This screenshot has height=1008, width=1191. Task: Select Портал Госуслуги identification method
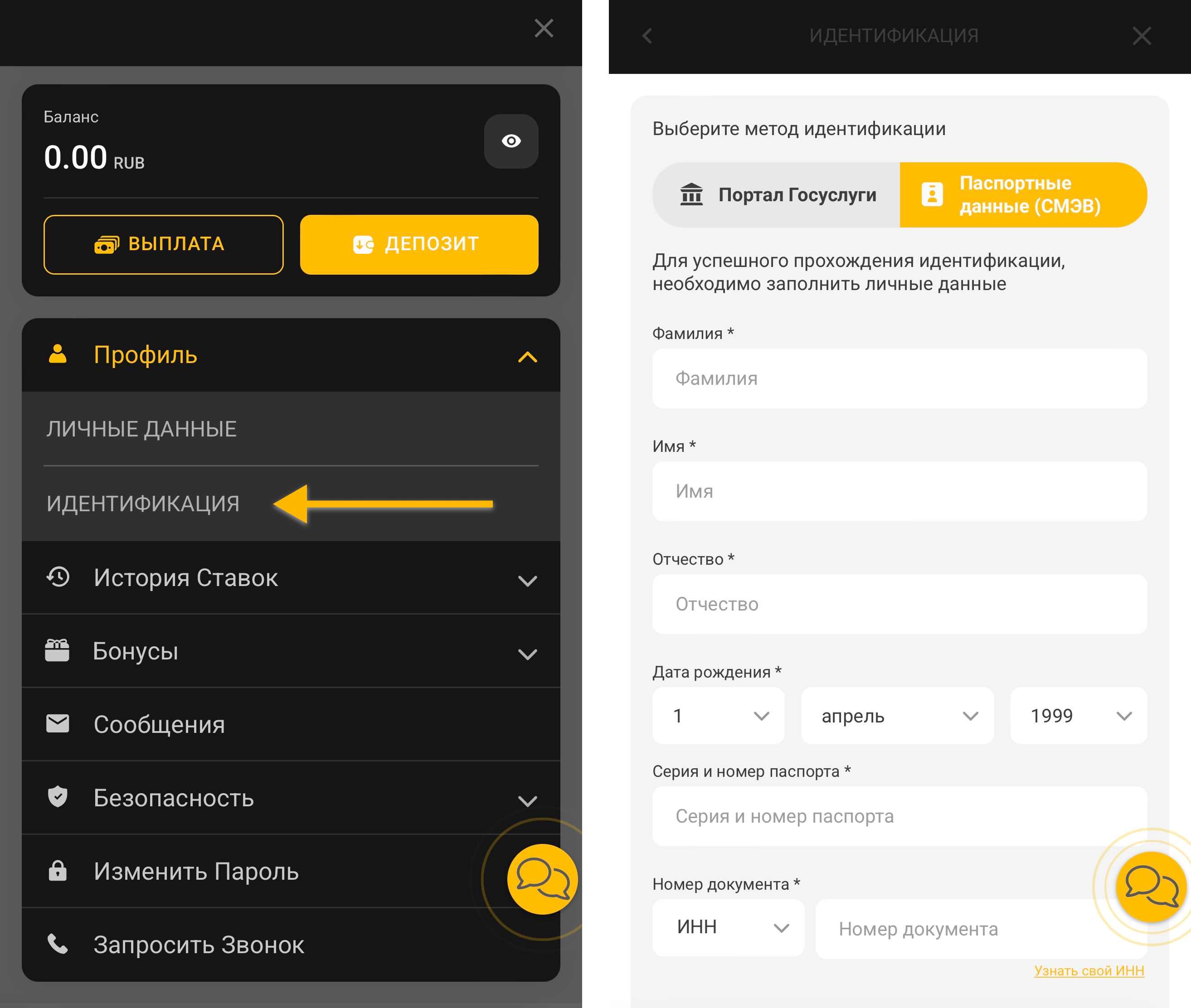click(x=777, y=195)
